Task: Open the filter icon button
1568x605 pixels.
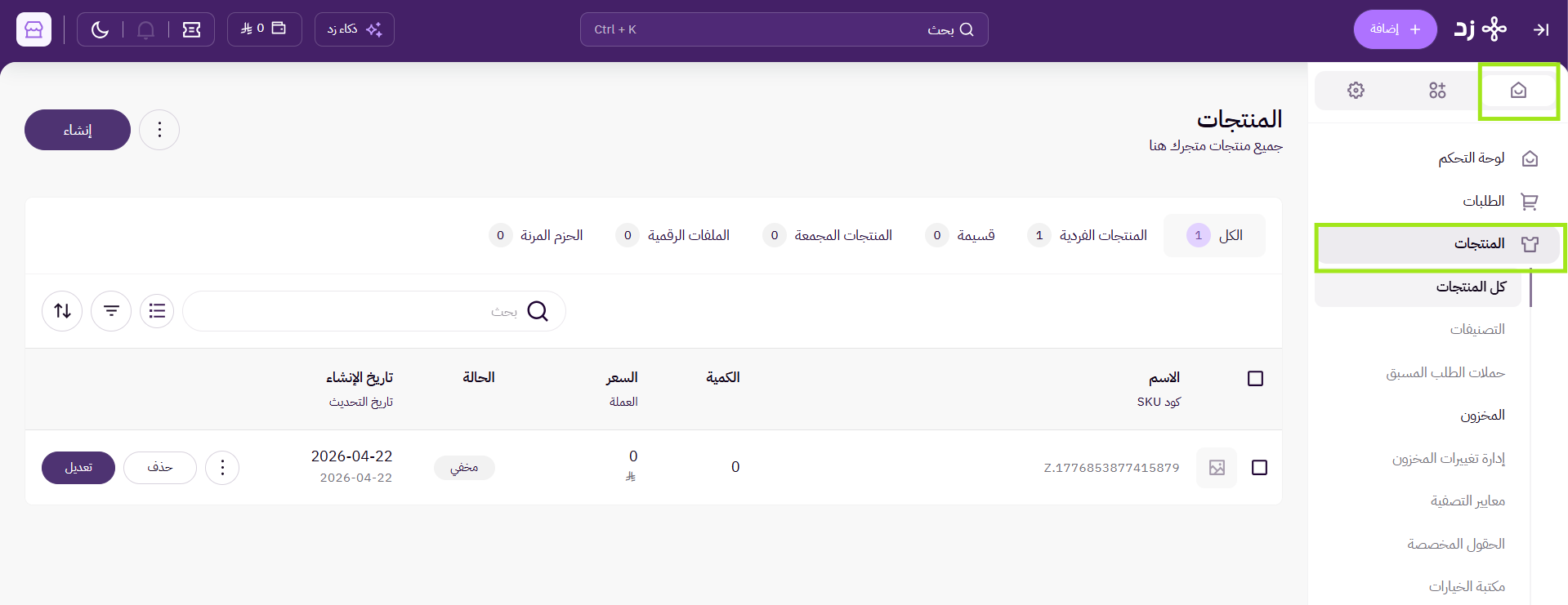Action: (111, 311)
